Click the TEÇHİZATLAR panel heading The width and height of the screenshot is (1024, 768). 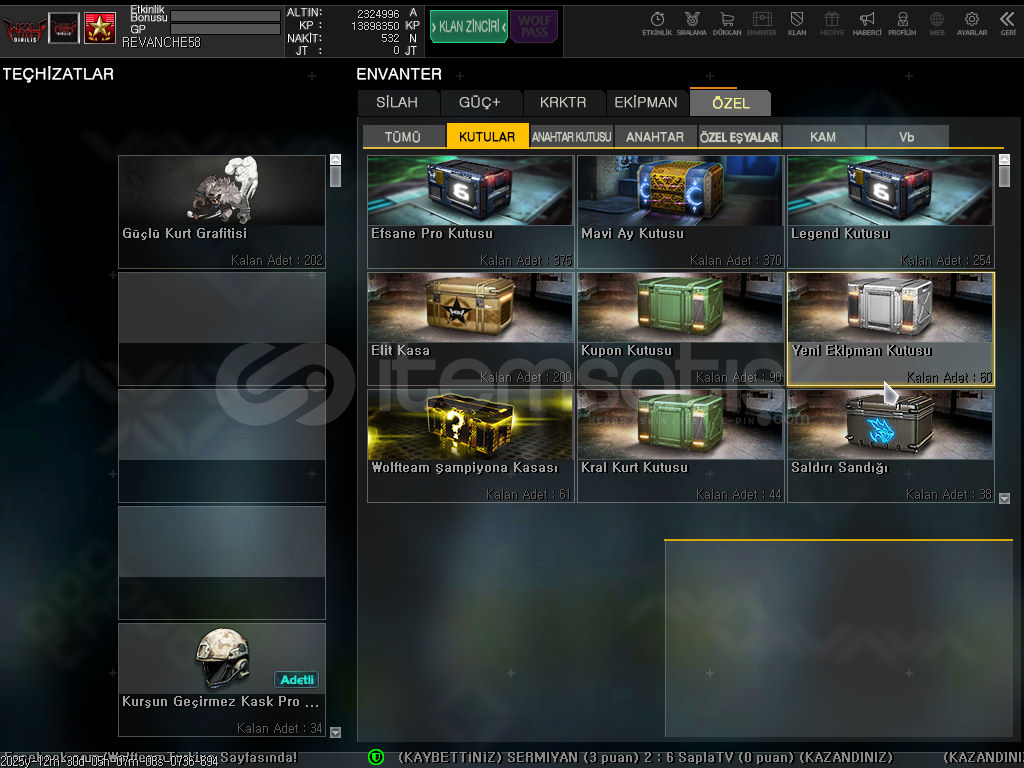pyautogui.click(x=58, y=74)
